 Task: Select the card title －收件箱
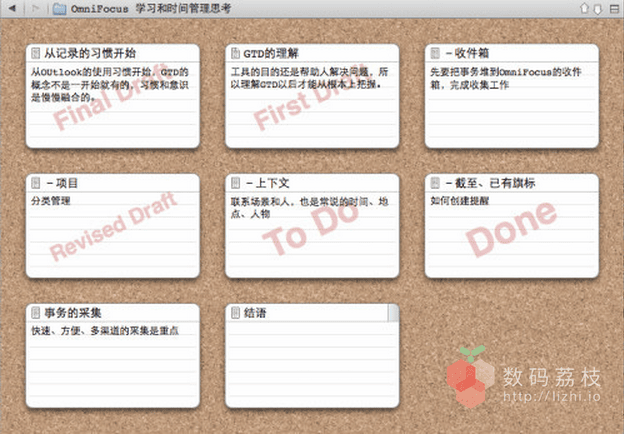(x=467, y=53)
